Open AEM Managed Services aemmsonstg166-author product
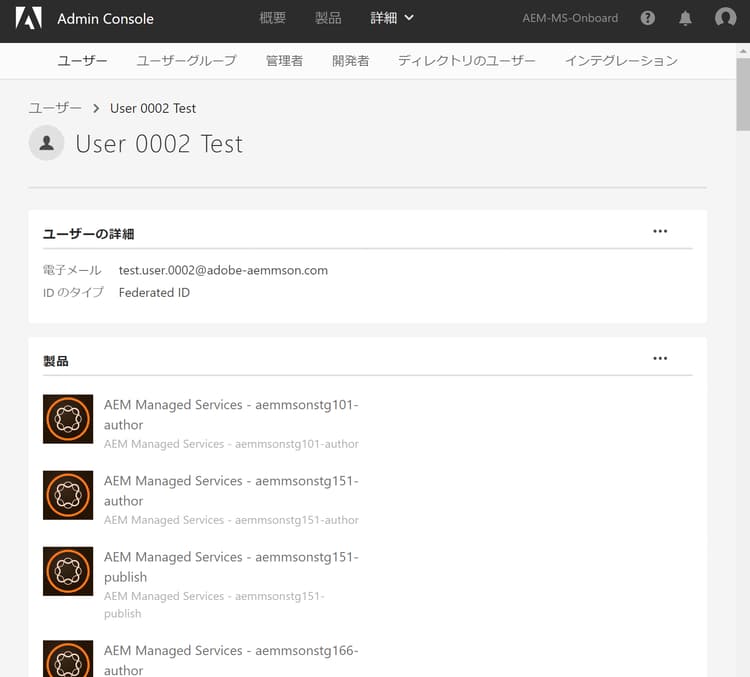Screen dimensions: 750x677 231,660
